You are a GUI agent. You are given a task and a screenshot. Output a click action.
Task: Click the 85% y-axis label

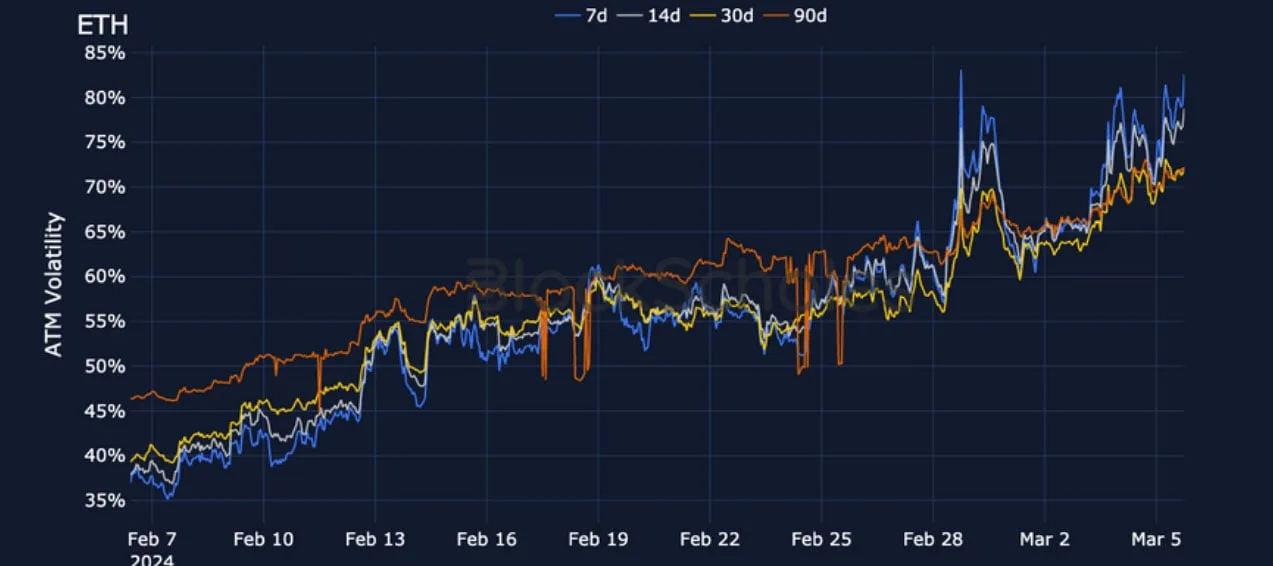(104, 53)
